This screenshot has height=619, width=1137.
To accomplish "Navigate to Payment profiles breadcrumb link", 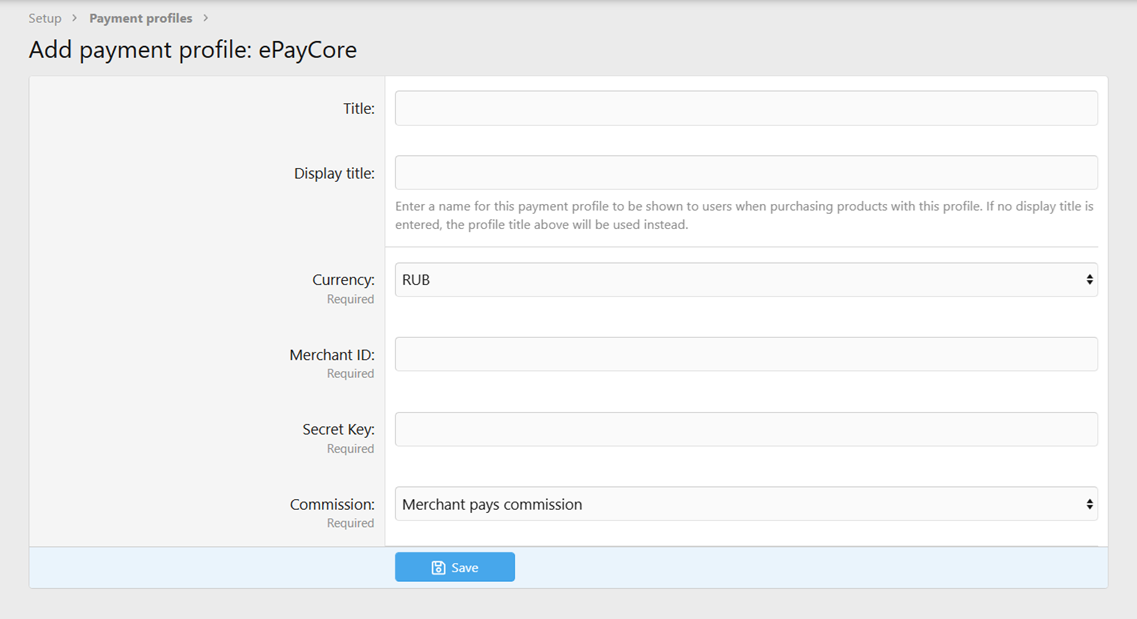I will tap(140, 18).
